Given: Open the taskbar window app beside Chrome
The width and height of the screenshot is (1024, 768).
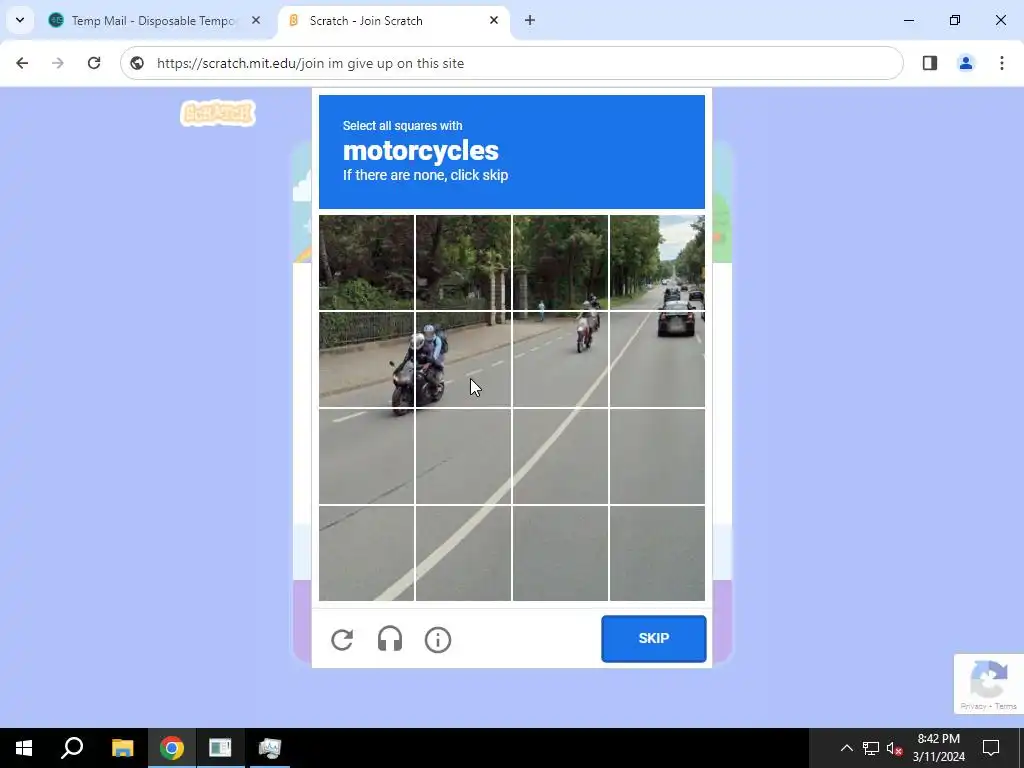Looking at the screenshot, I should tap(220, 748).
